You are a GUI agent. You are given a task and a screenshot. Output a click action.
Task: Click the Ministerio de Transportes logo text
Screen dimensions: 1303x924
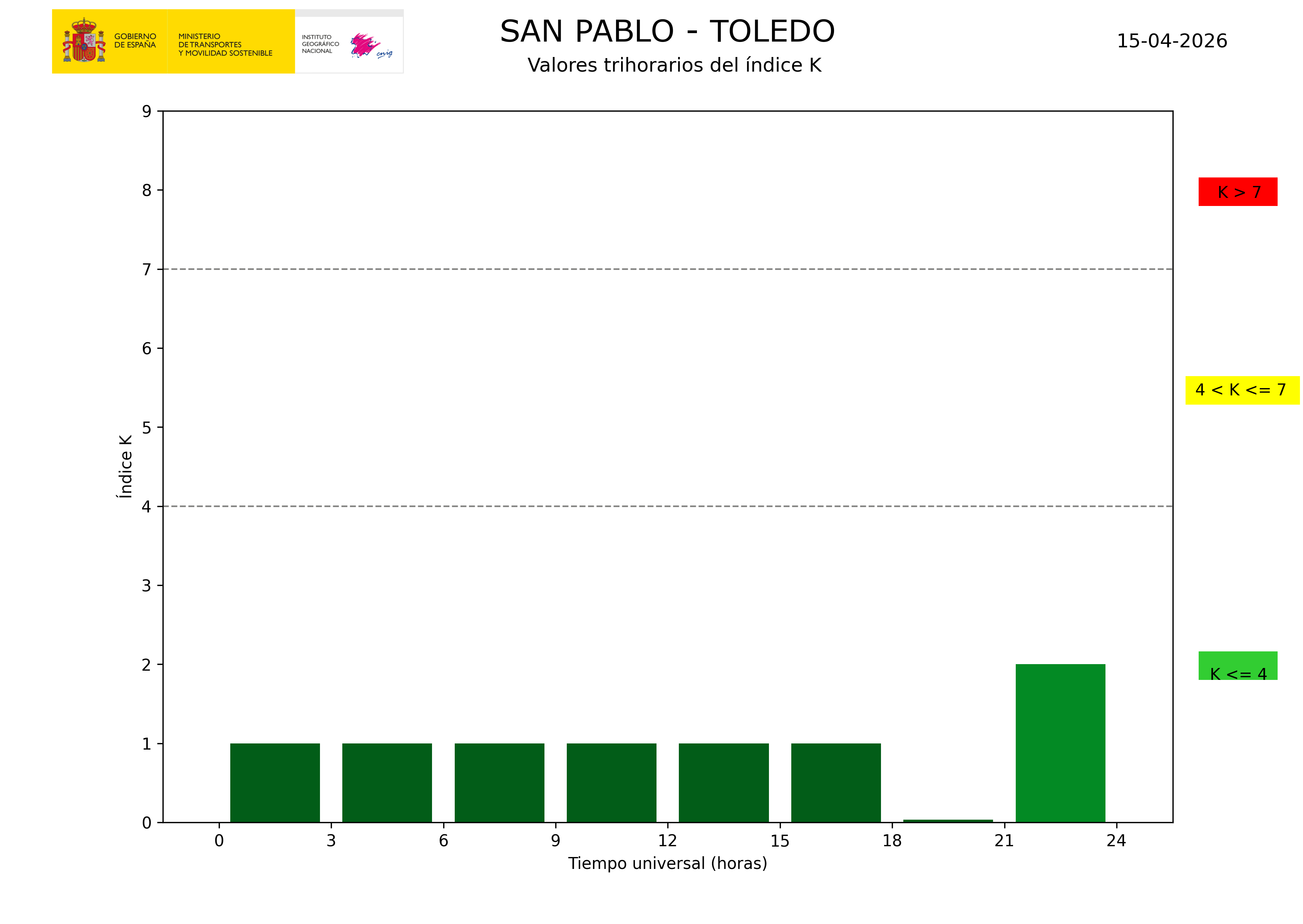coord(225,44)
